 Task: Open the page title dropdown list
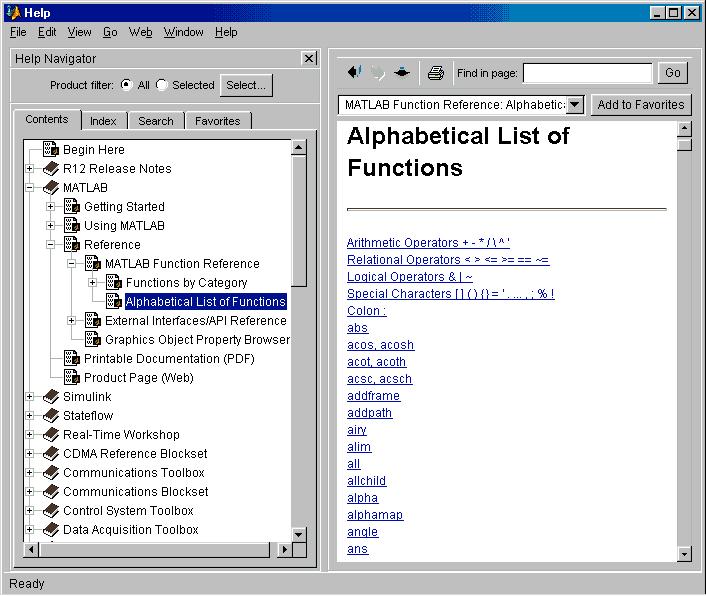click(574, 105)
